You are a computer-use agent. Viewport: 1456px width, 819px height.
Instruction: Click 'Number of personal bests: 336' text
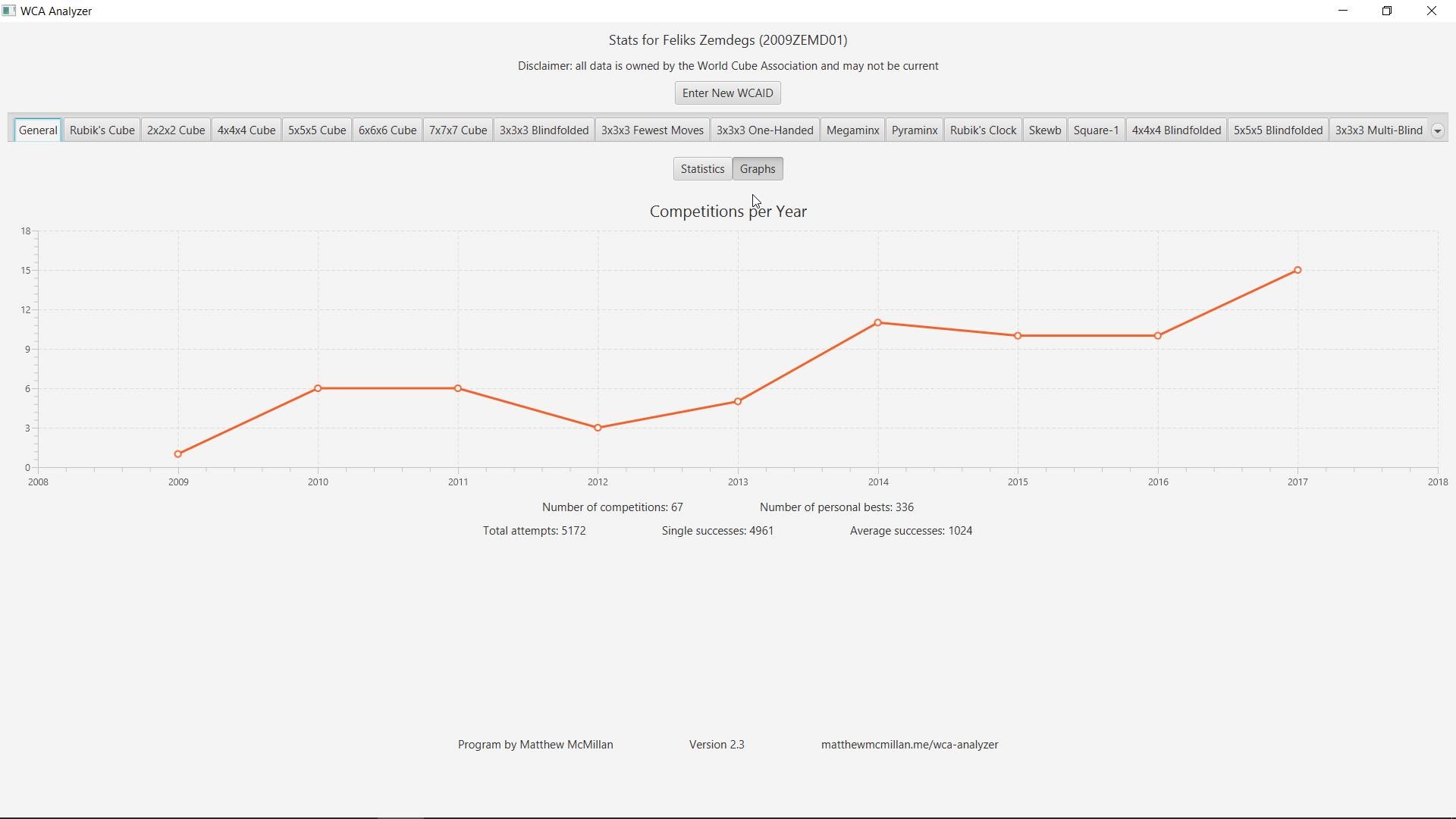pos(836,507)
